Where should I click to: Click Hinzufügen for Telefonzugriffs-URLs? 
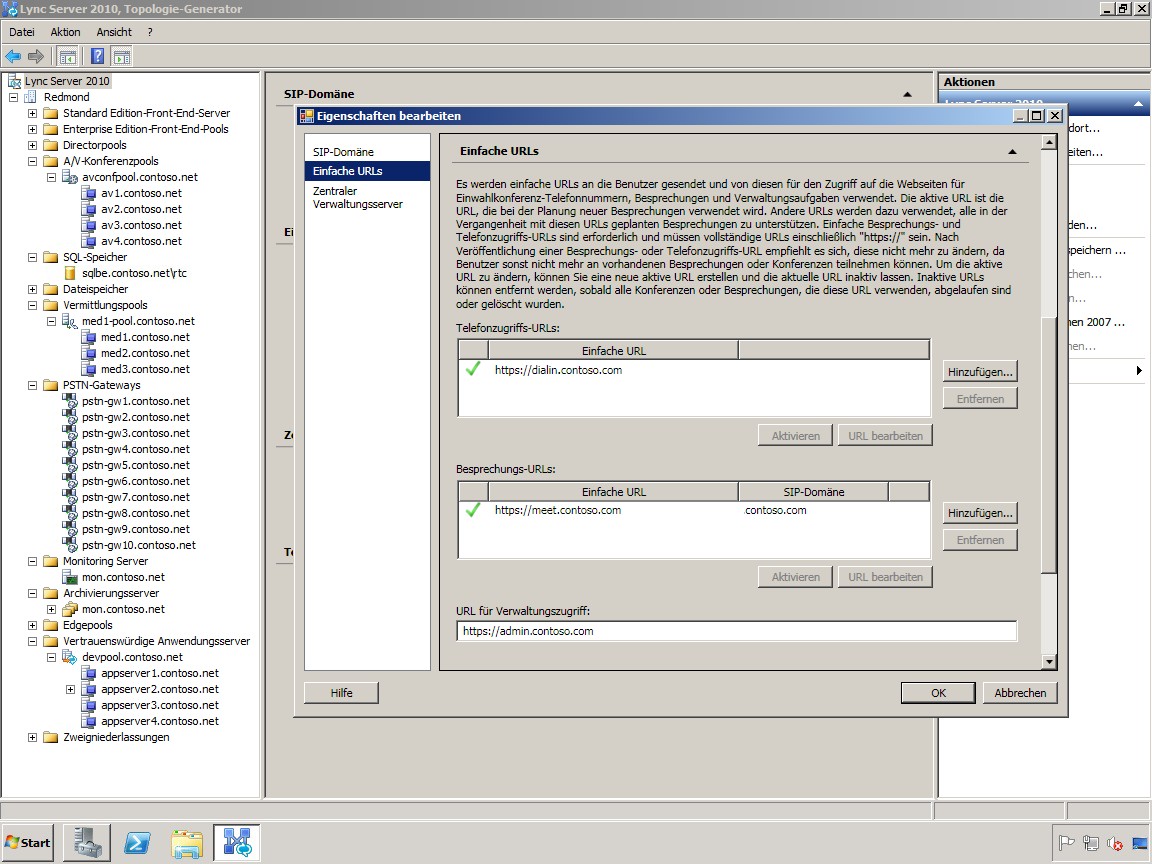(980, 372)
